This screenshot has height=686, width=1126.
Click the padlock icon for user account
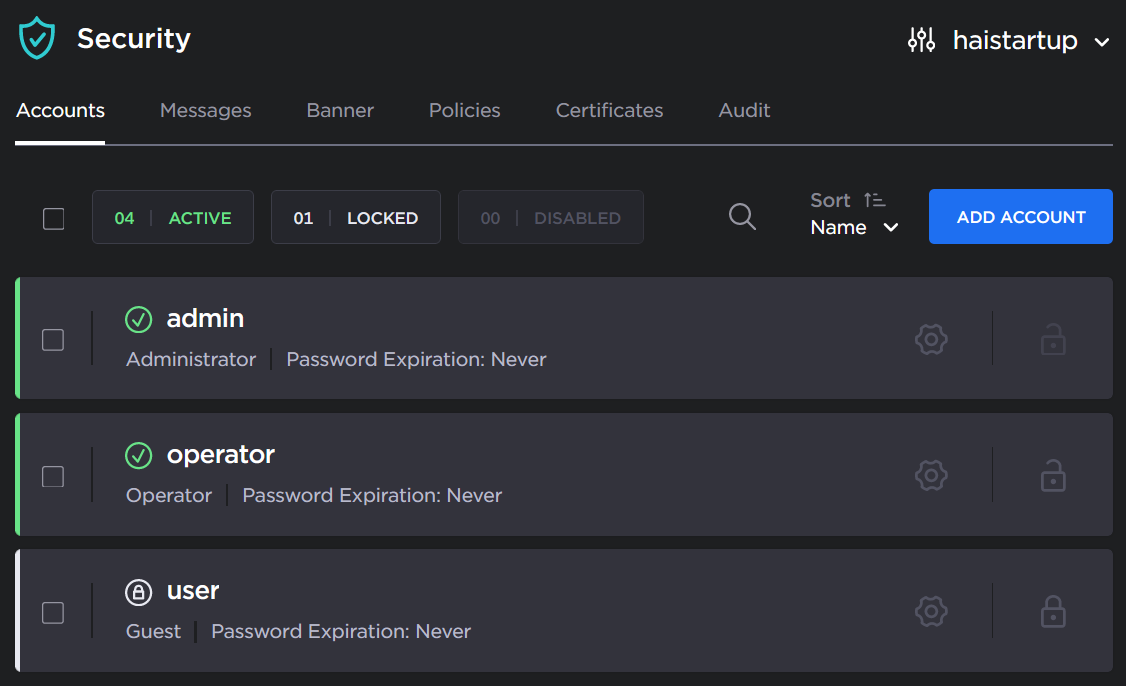(x=1053, y=611)
